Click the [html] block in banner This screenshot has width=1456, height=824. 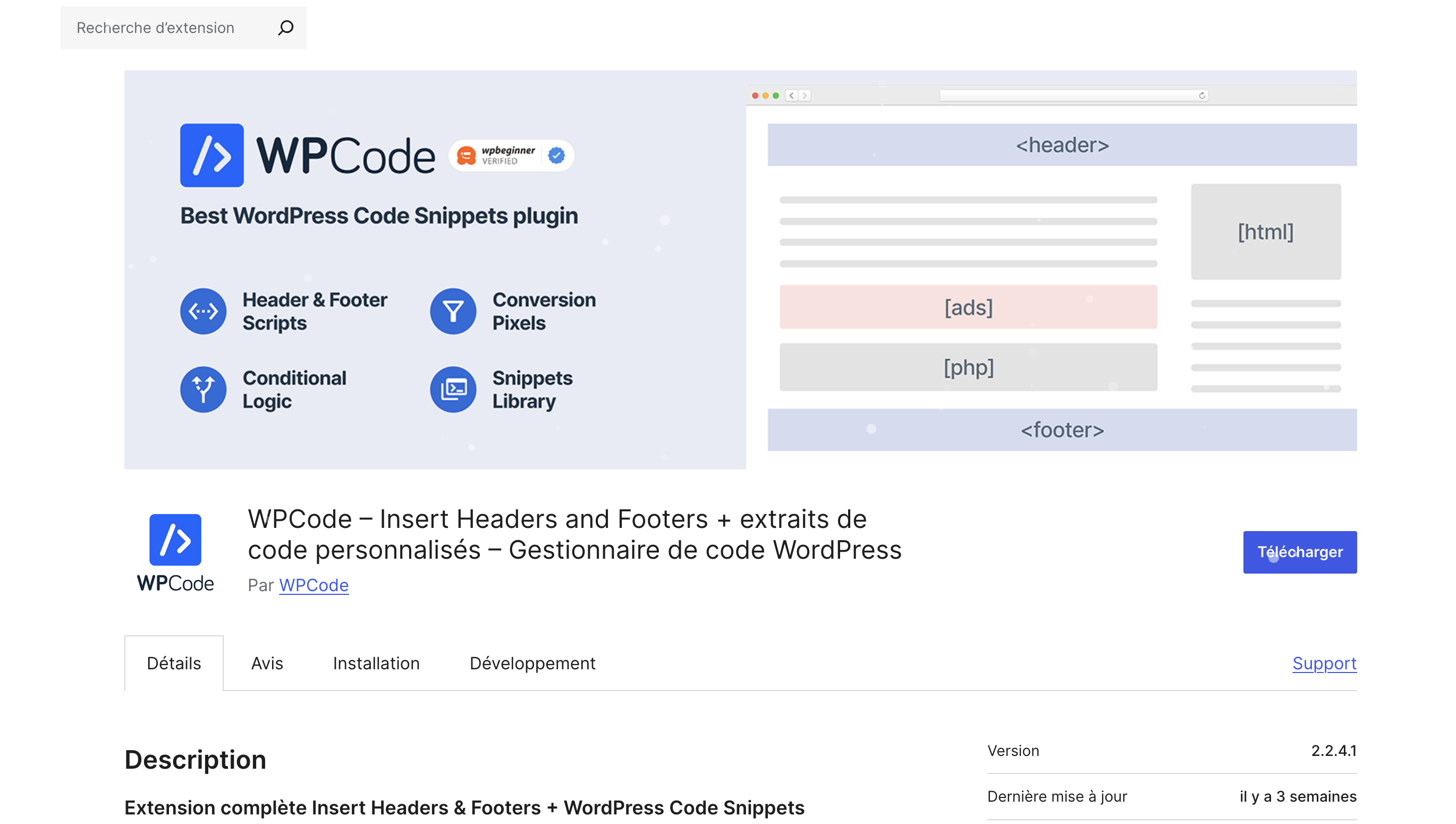pos(1265,231)
